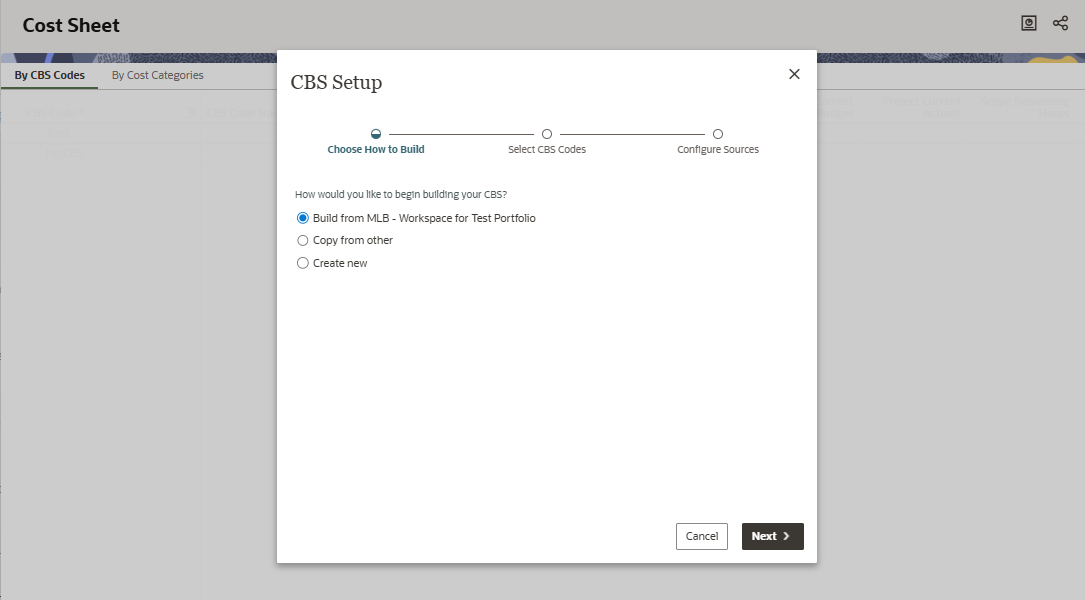Select the Build from MLB radio button

303,218
